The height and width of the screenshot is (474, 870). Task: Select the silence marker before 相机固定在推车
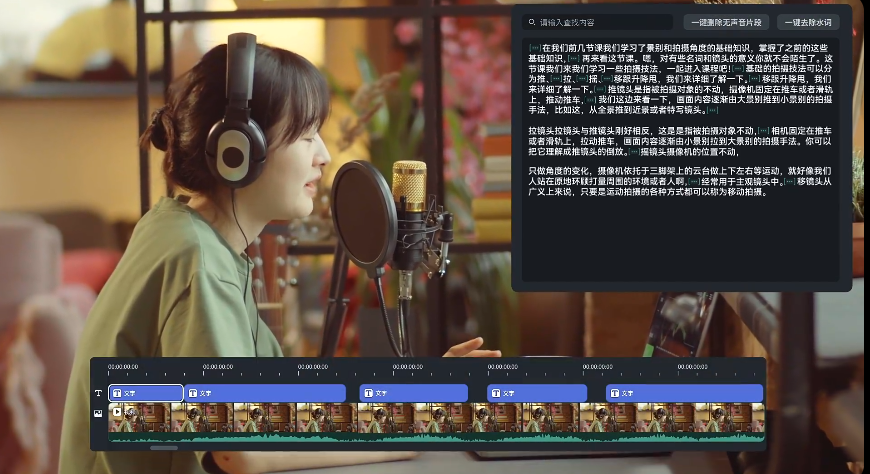(763, 130)
